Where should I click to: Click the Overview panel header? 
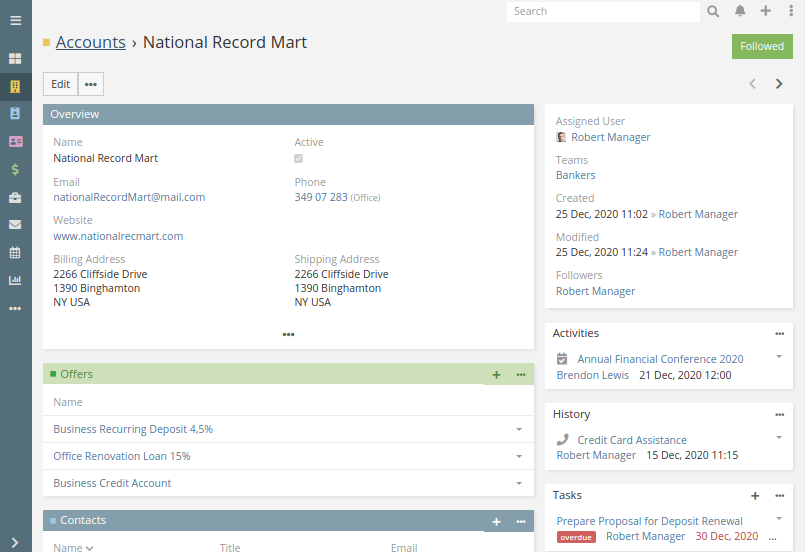coord(289,115)
